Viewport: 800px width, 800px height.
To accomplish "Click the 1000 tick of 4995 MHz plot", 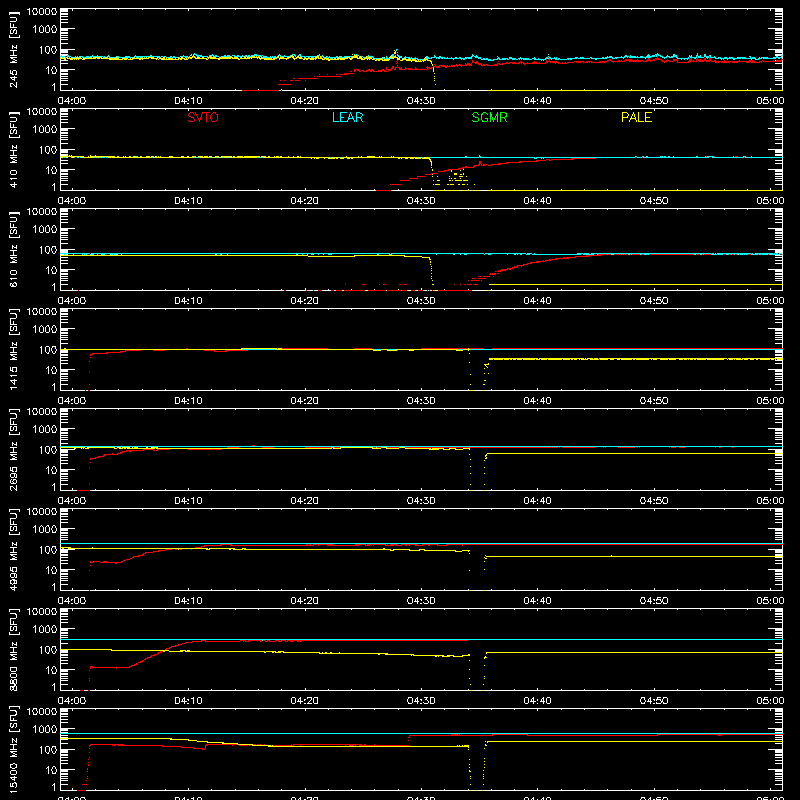I will pyautogui.click(x=45, y=530).
